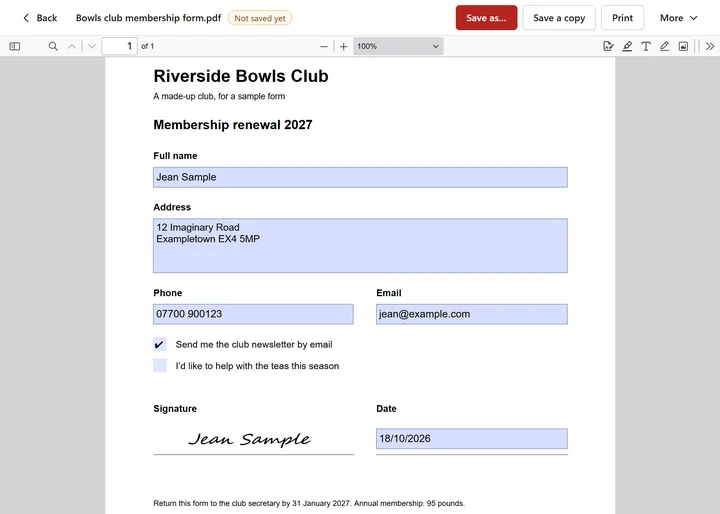Toggle the sidebar panel icon
720x514 pixels.
click(x=15, y=46)
